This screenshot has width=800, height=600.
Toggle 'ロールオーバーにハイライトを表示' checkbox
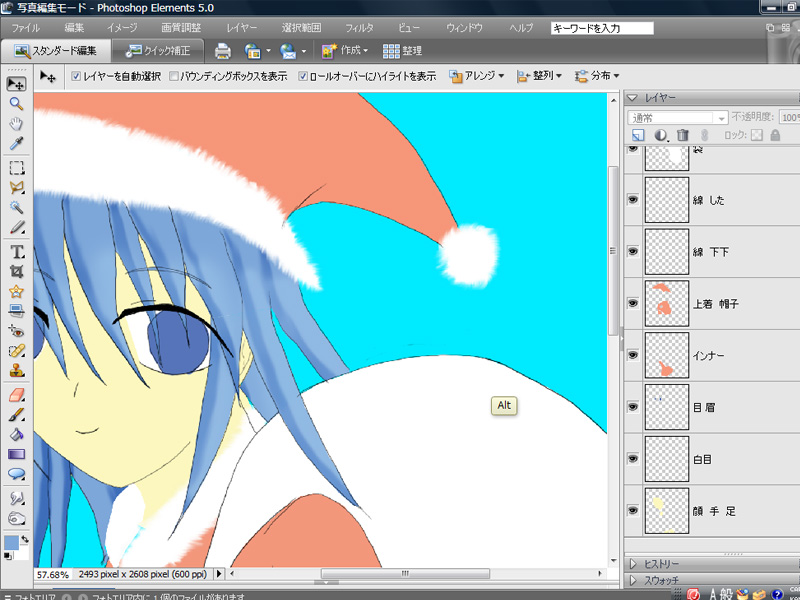point(303,77)
